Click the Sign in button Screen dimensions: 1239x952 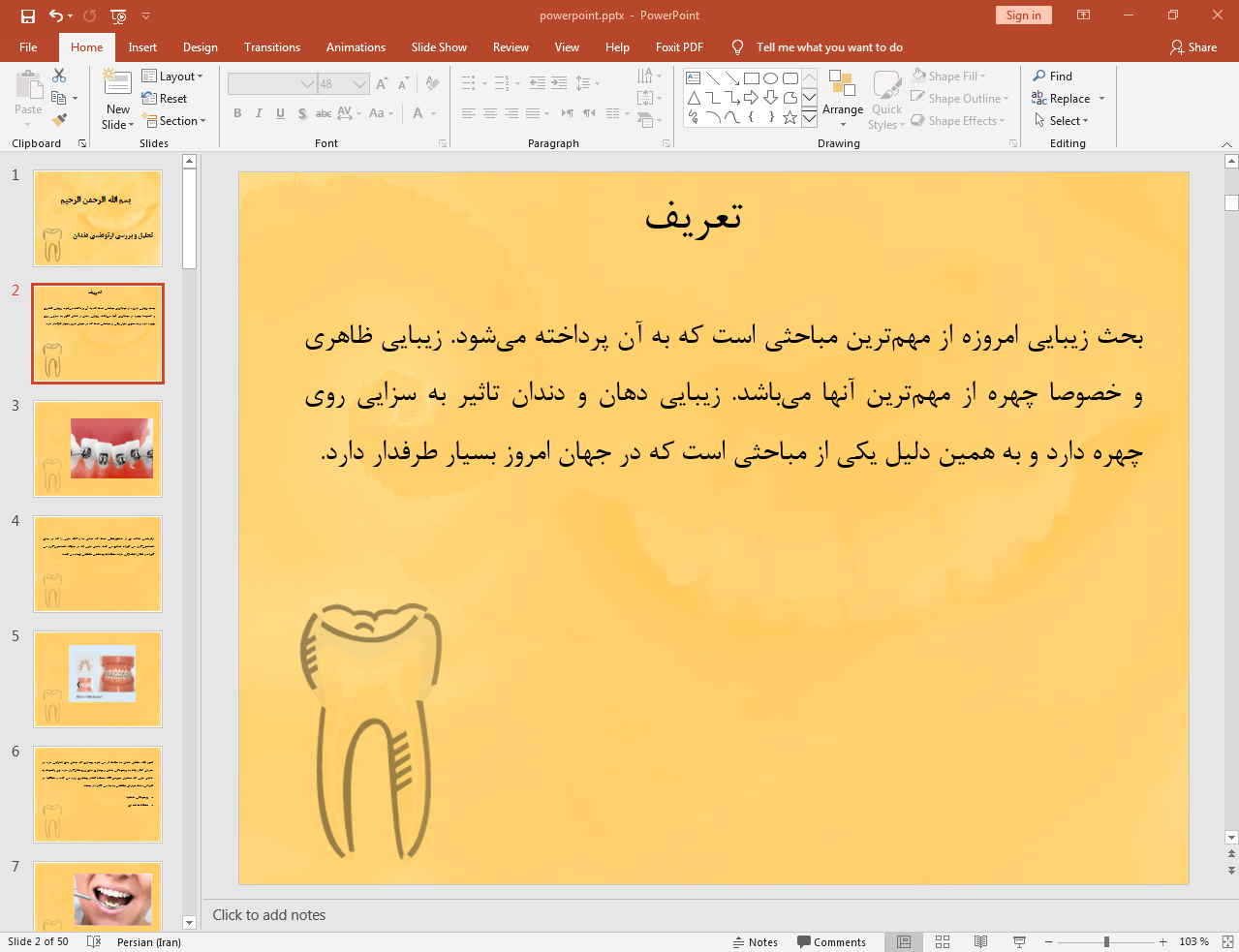click(x=1023, y=15)
